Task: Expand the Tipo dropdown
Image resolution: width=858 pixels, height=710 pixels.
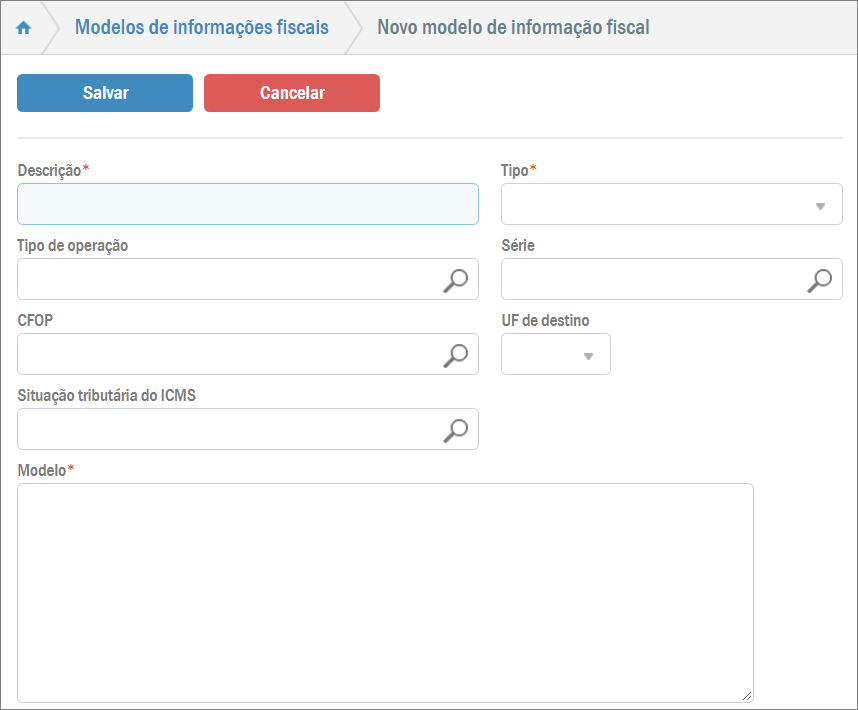Action: [x=819, y=205]
